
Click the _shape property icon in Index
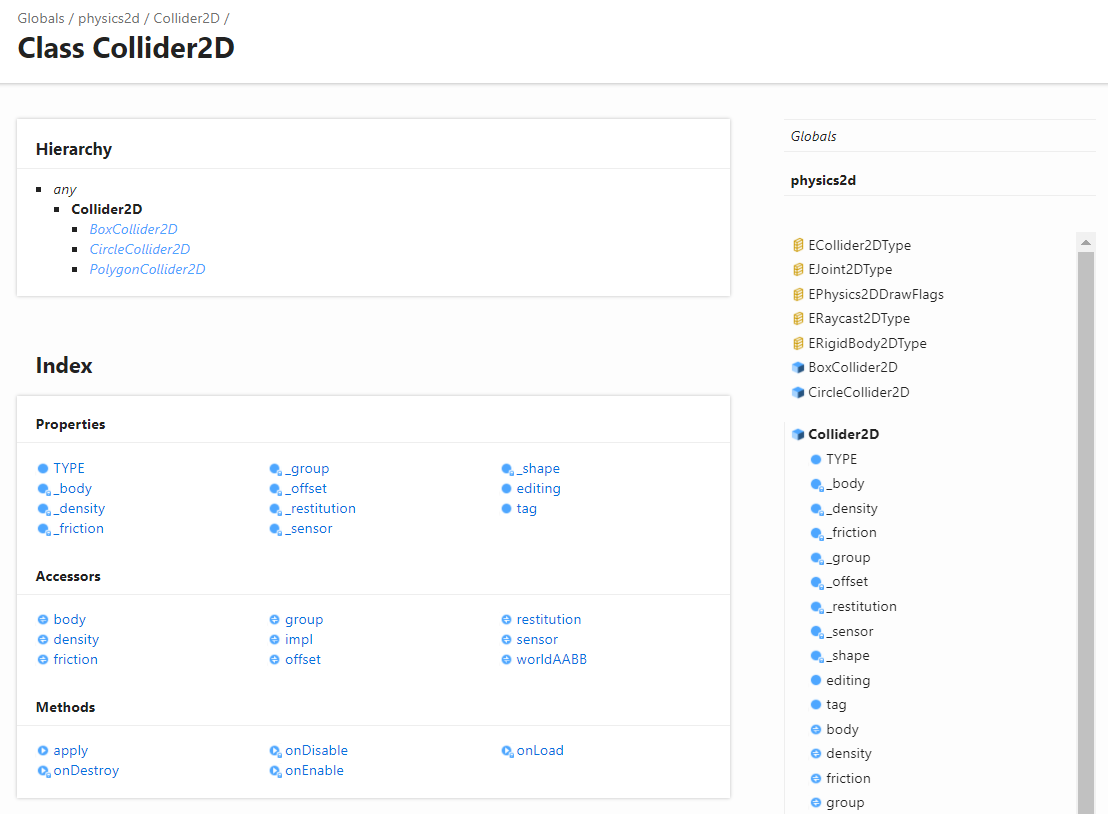click(x=507, y=469)
